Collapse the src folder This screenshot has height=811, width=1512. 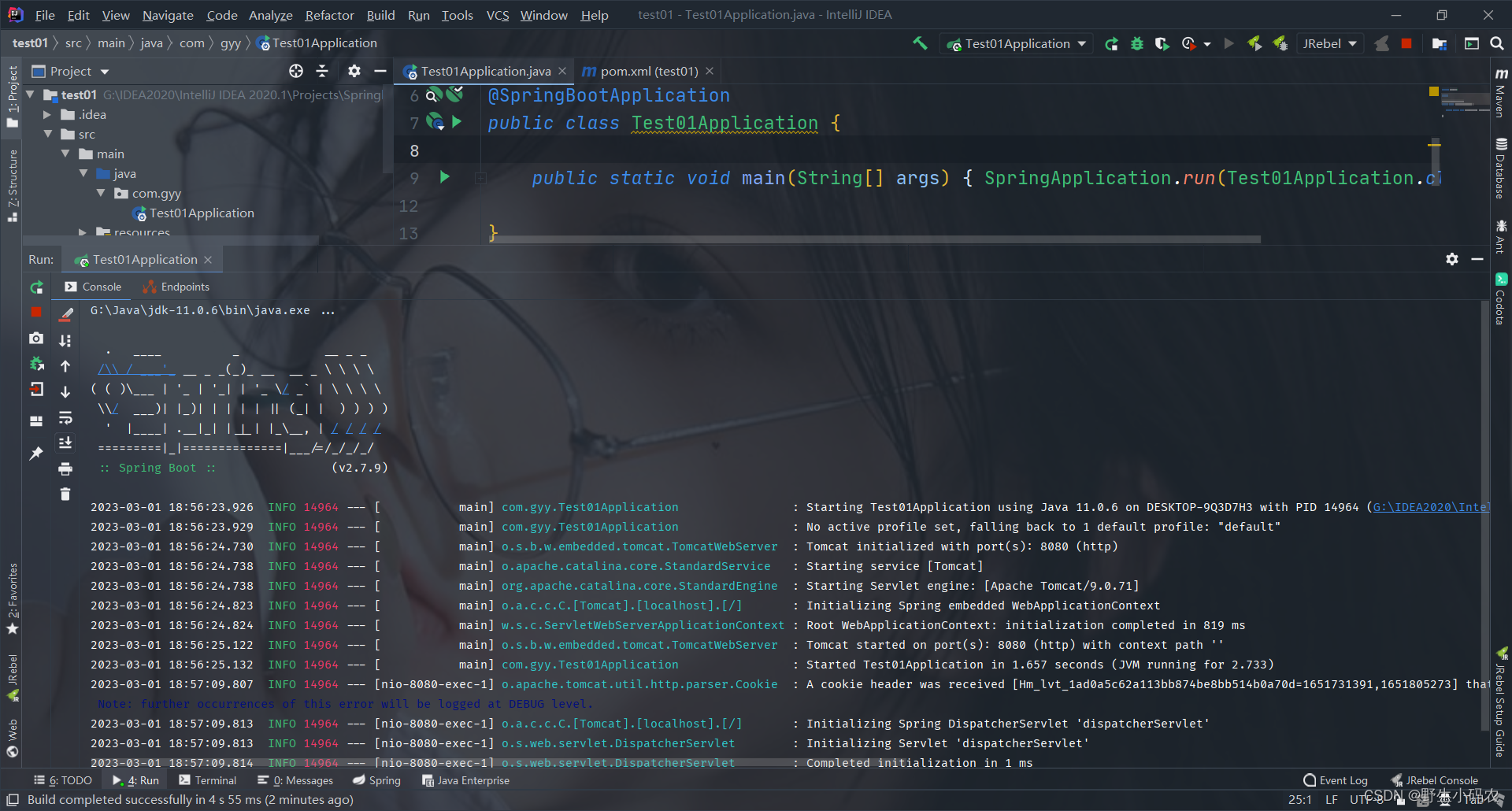point(48,134)
